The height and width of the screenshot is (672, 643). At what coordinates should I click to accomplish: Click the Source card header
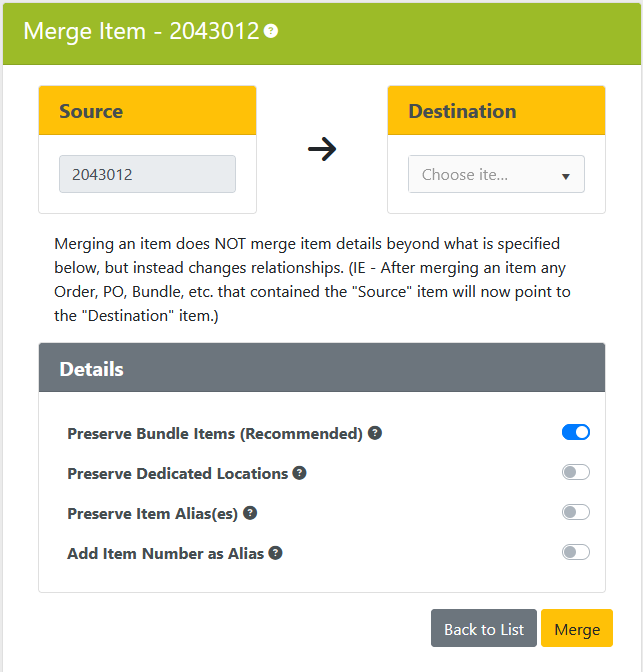[x=147, y=111]
